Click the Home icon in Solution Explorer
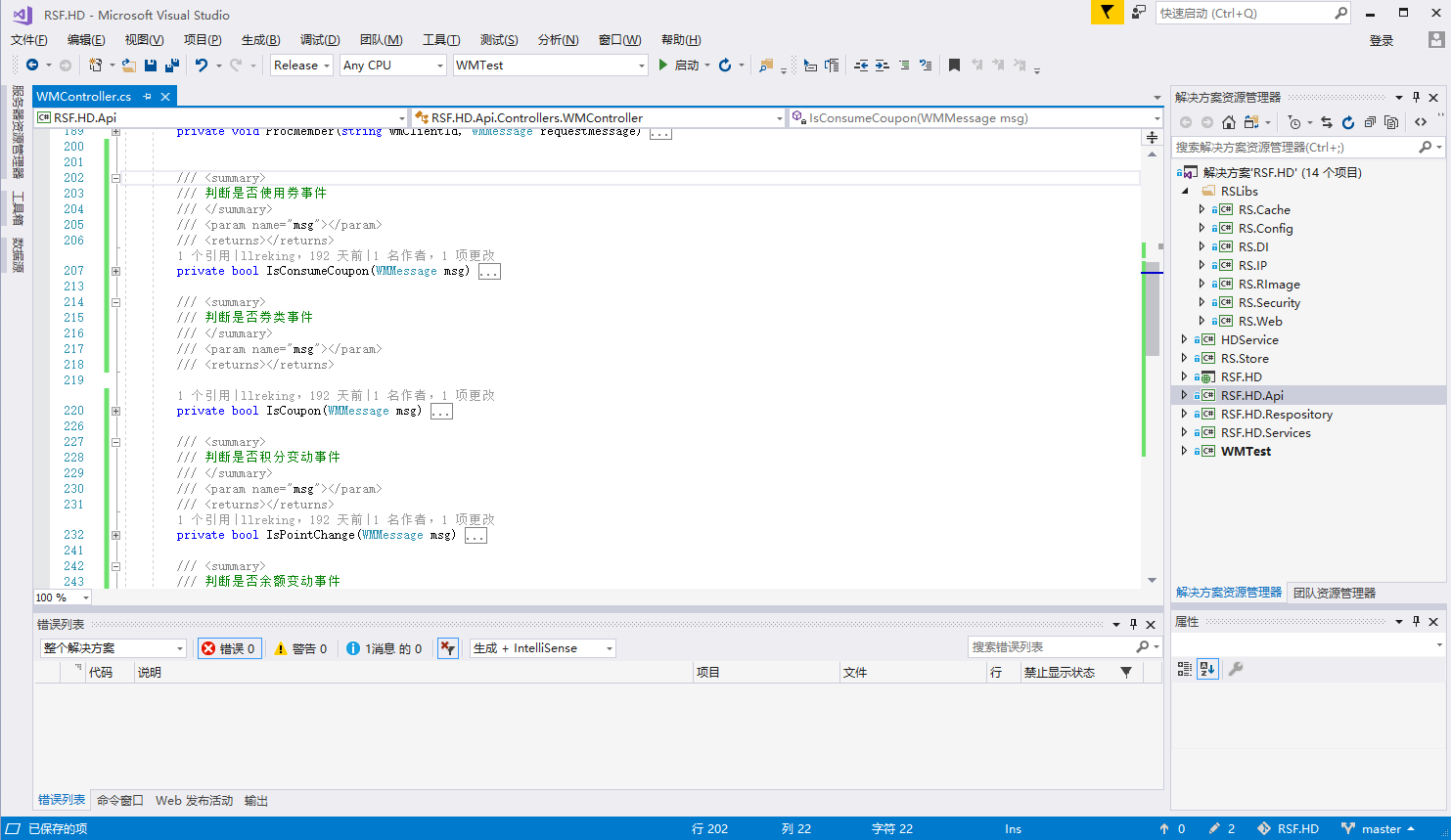Viewport: 1451px width, 840px height. tap(1229, 122)
